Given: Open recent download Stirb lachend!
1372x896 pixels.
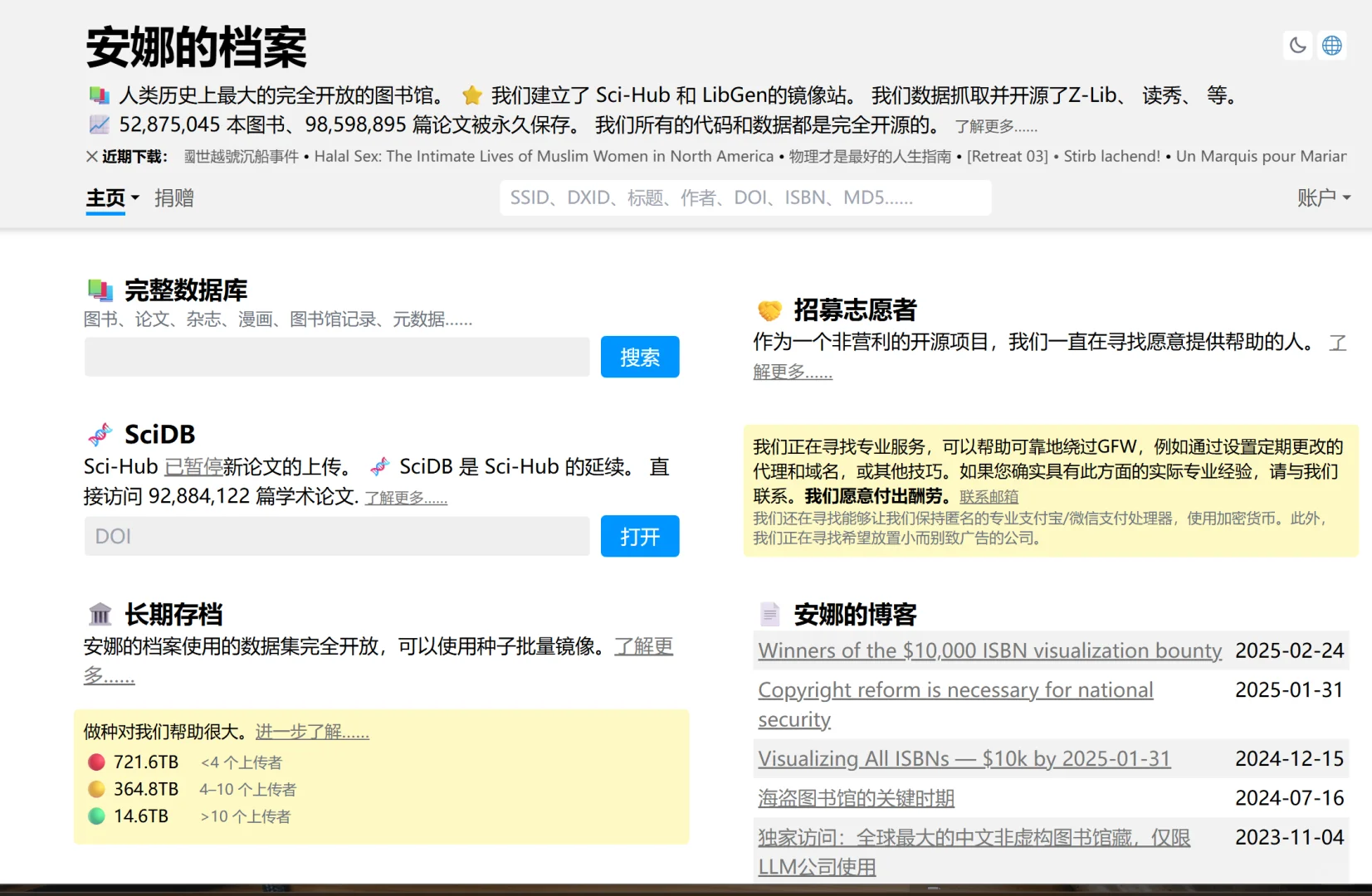Looking at the screenshot, I should point(1112,156).
